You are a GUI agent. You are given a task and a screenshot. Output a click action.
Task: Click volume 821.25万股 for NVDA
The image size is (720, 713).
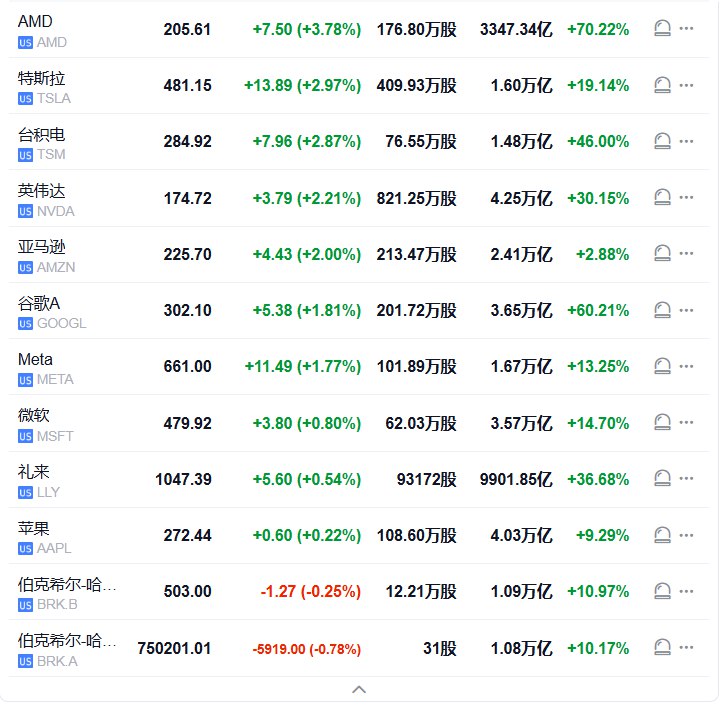click(416, 198)
